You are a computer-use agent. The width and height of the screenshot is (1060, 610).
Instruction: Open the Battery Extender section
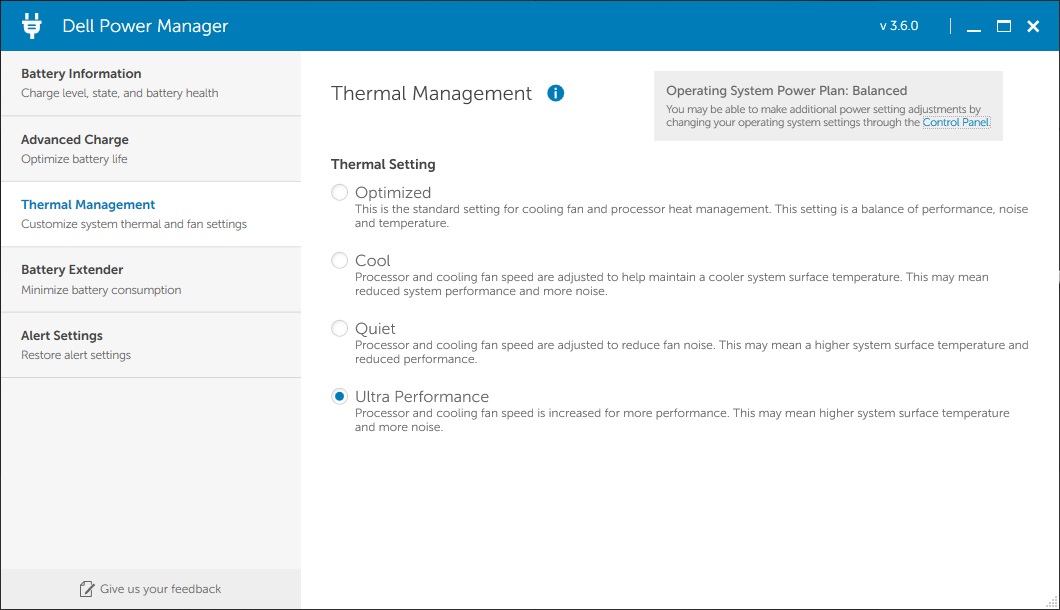click(151, 279)
